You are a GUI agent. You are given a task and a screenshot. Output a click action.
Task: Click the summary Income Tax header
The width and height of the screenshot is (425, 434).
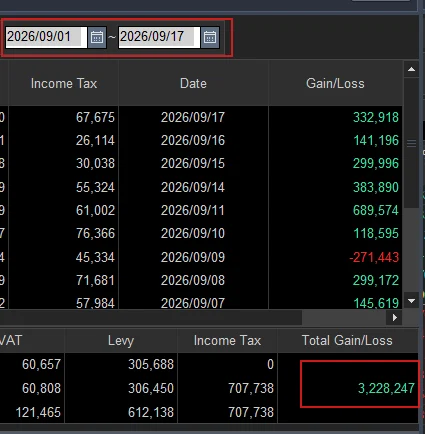(x=227, y=341)
